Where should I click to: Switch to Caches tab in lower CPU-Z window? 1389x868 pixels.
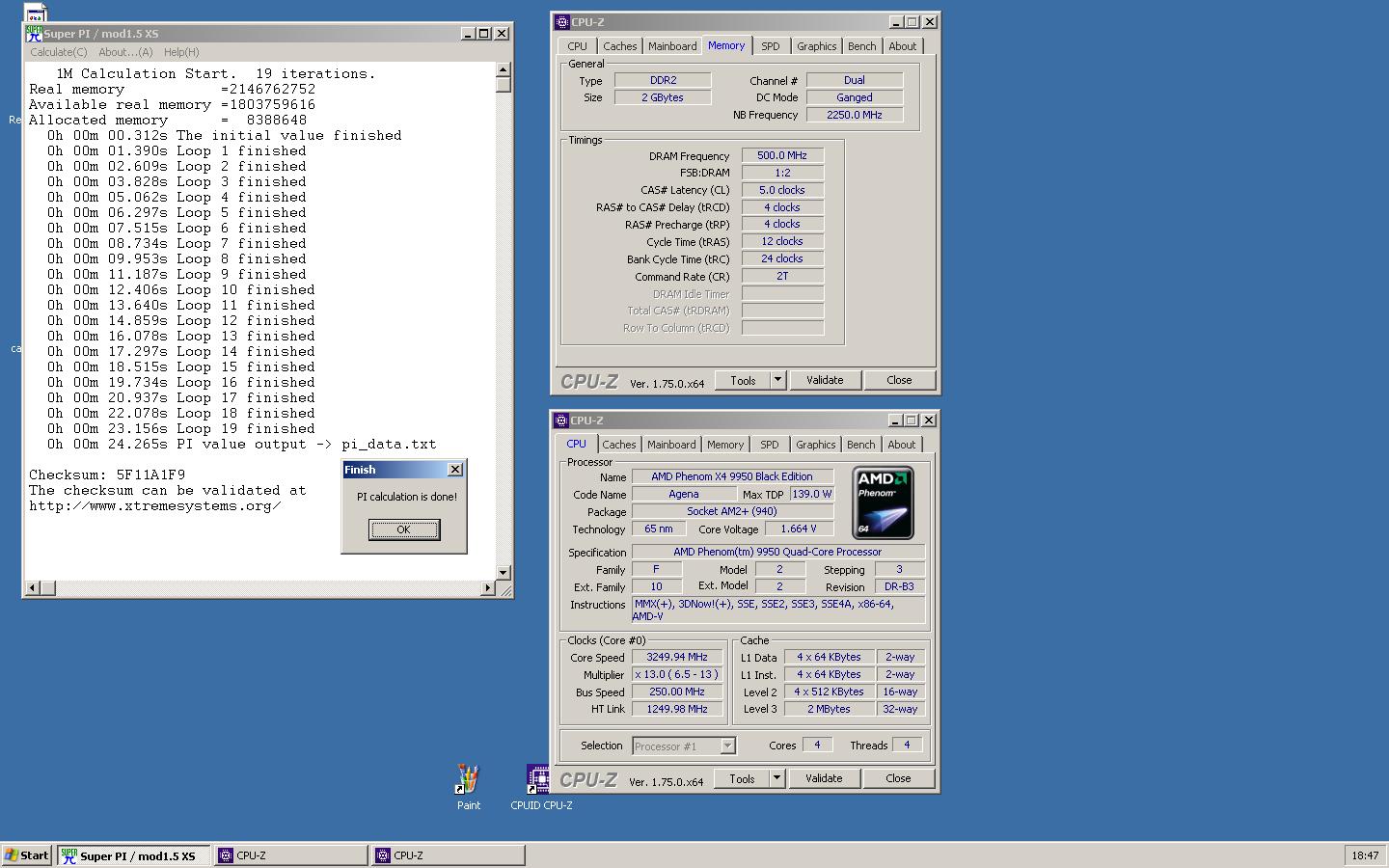[x=618, y=445]
